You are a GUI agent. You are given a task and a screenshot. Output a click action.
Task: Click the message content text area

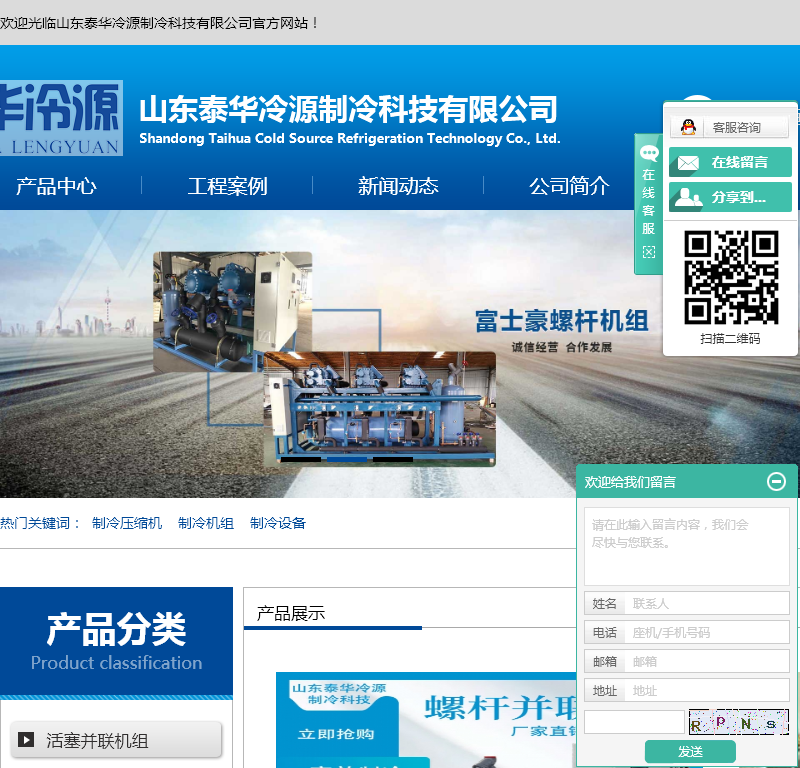pyautogui.click(x=687, y=546)
